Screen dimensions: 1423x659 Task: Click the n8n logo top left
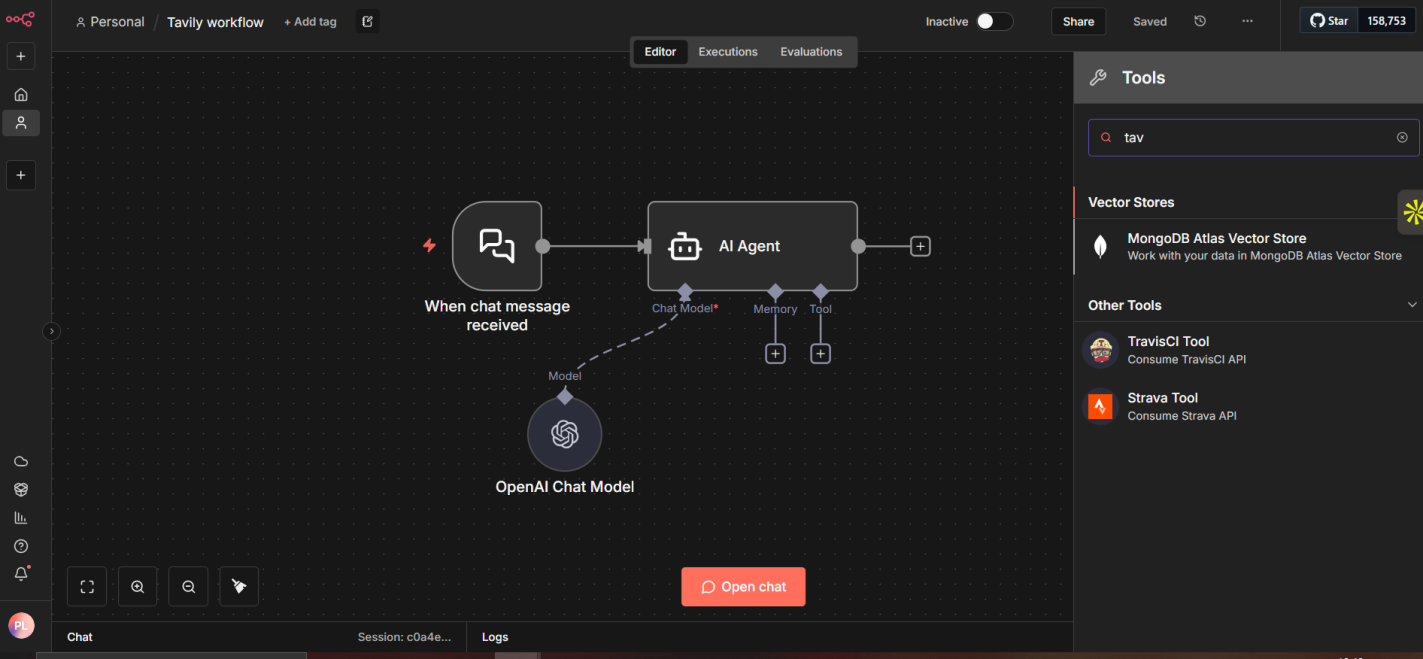pyautogui.click(x=20, y=19)
